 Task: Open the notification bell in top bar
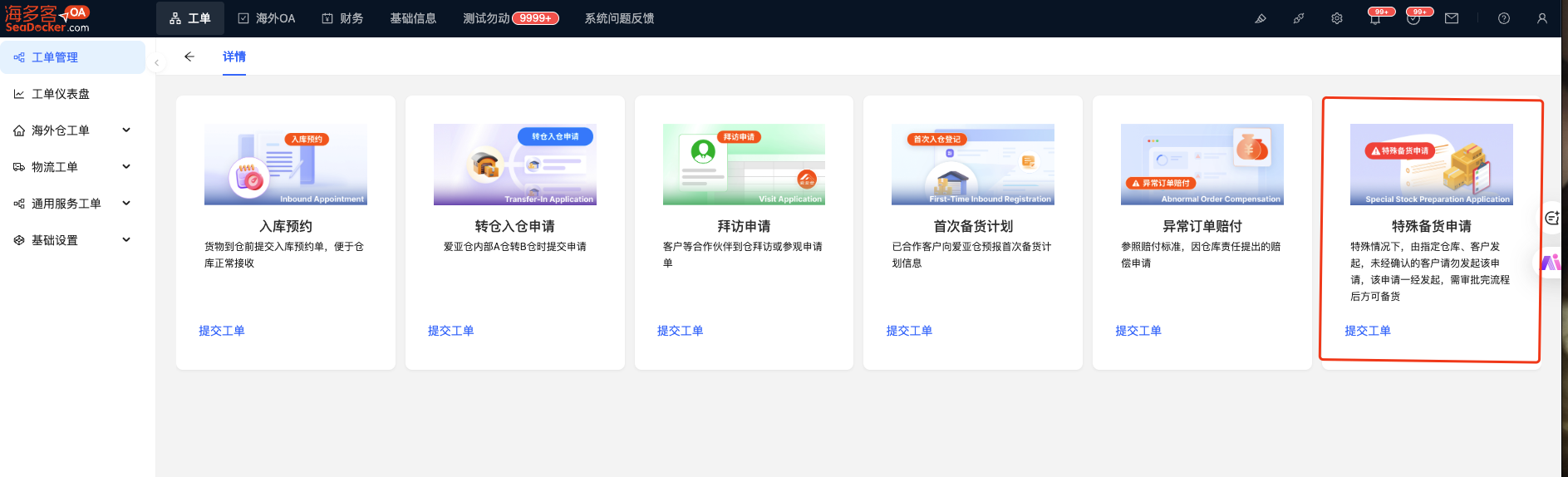pos(1375,19)
